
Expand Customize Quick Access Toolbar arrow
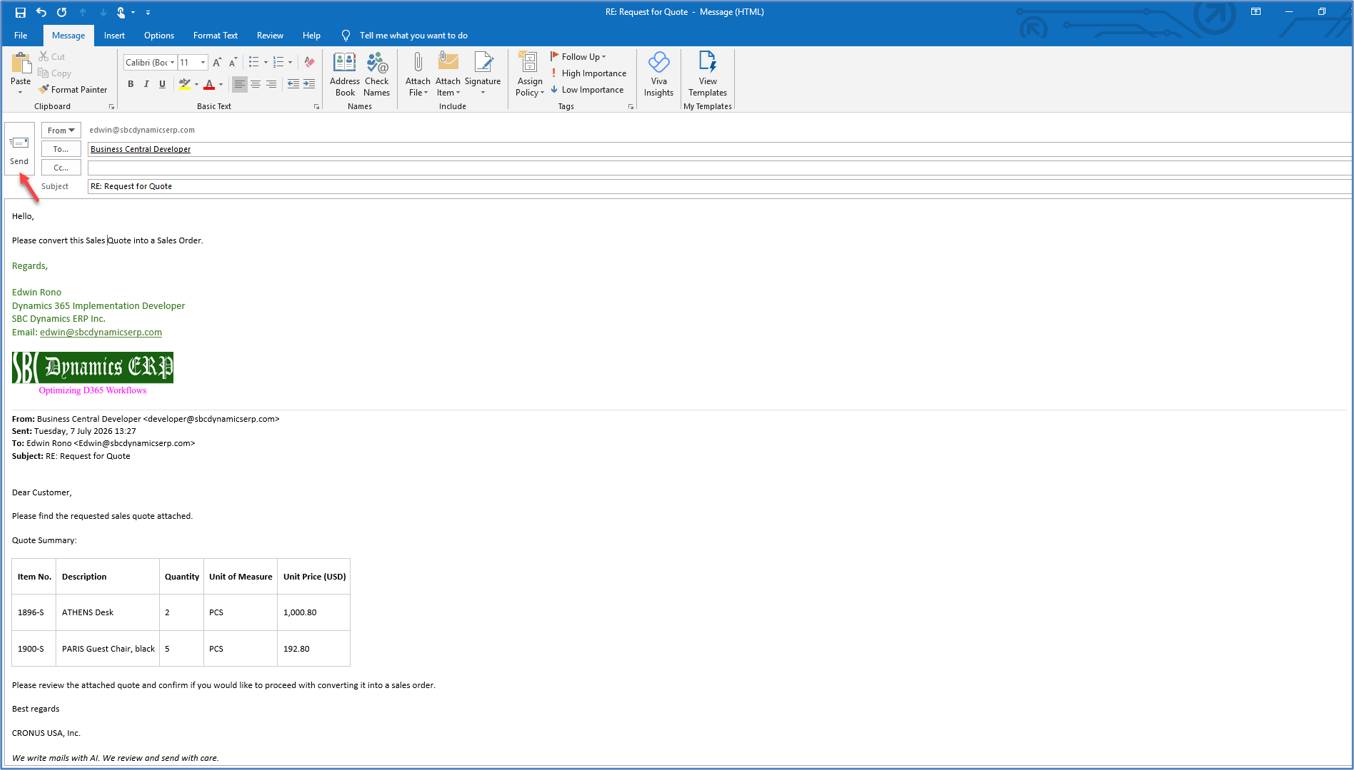click(148, 12)
